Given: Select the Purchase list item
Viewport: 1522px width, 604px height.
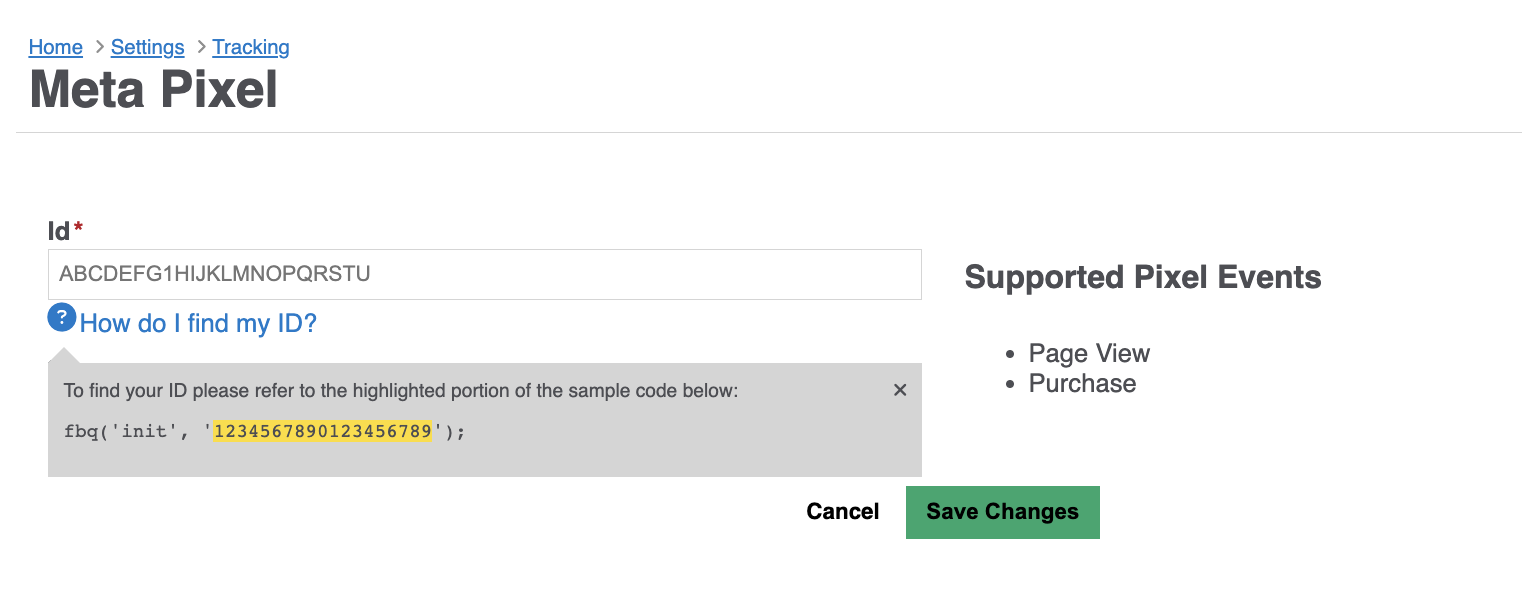Looking at the screenshot, I should point(1082,383).
